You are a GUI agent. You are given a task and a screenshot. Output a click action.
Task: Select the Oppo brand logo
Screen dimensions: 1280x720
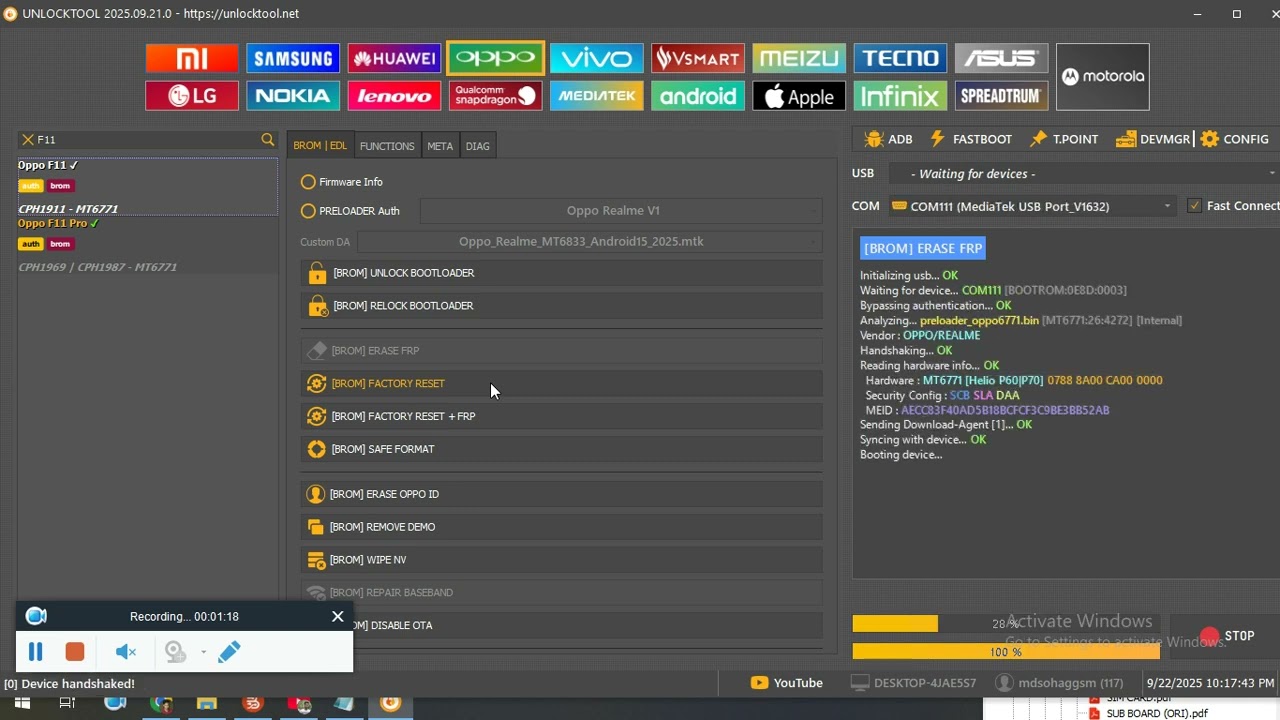tap(495, 58)
